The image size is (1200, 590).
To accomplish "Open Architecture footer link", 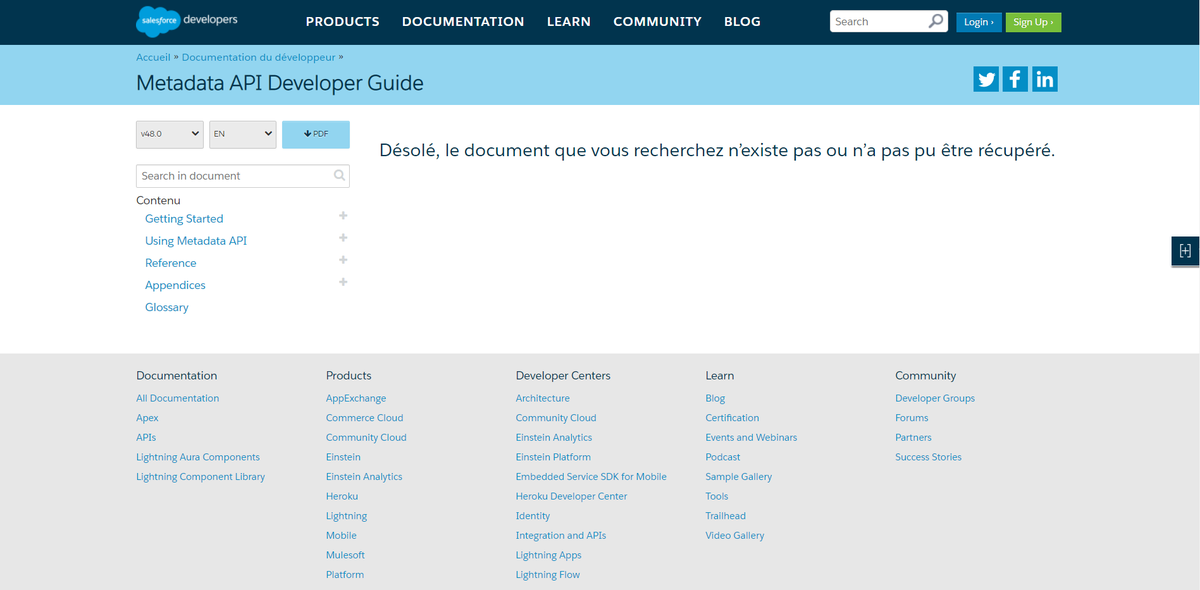I will tap(543, 398).
